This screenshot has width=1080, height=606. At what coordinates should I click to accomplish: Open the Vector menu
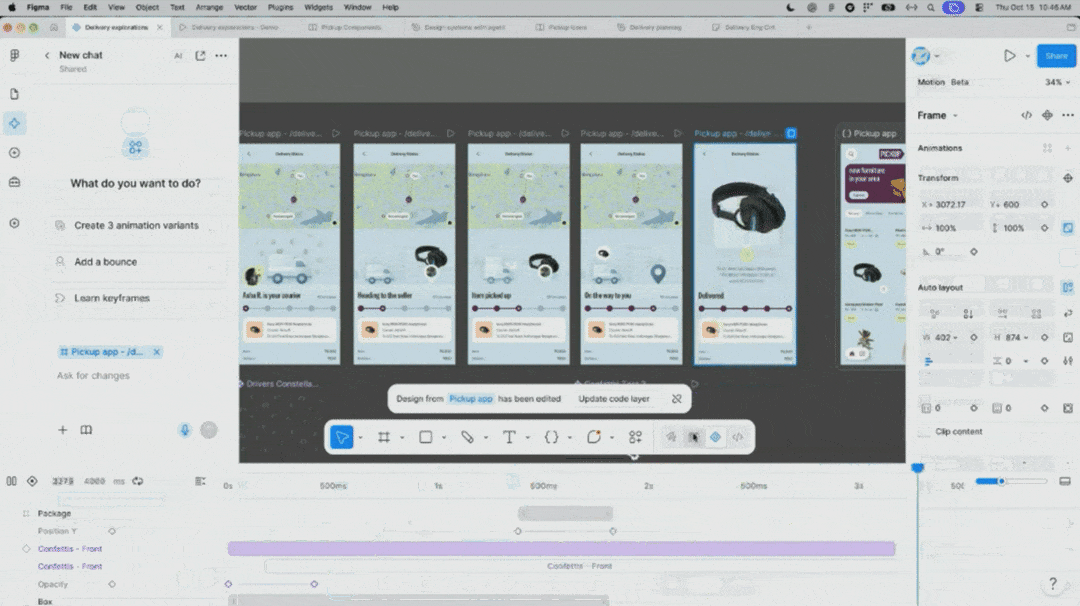click(x=245, y=7)
